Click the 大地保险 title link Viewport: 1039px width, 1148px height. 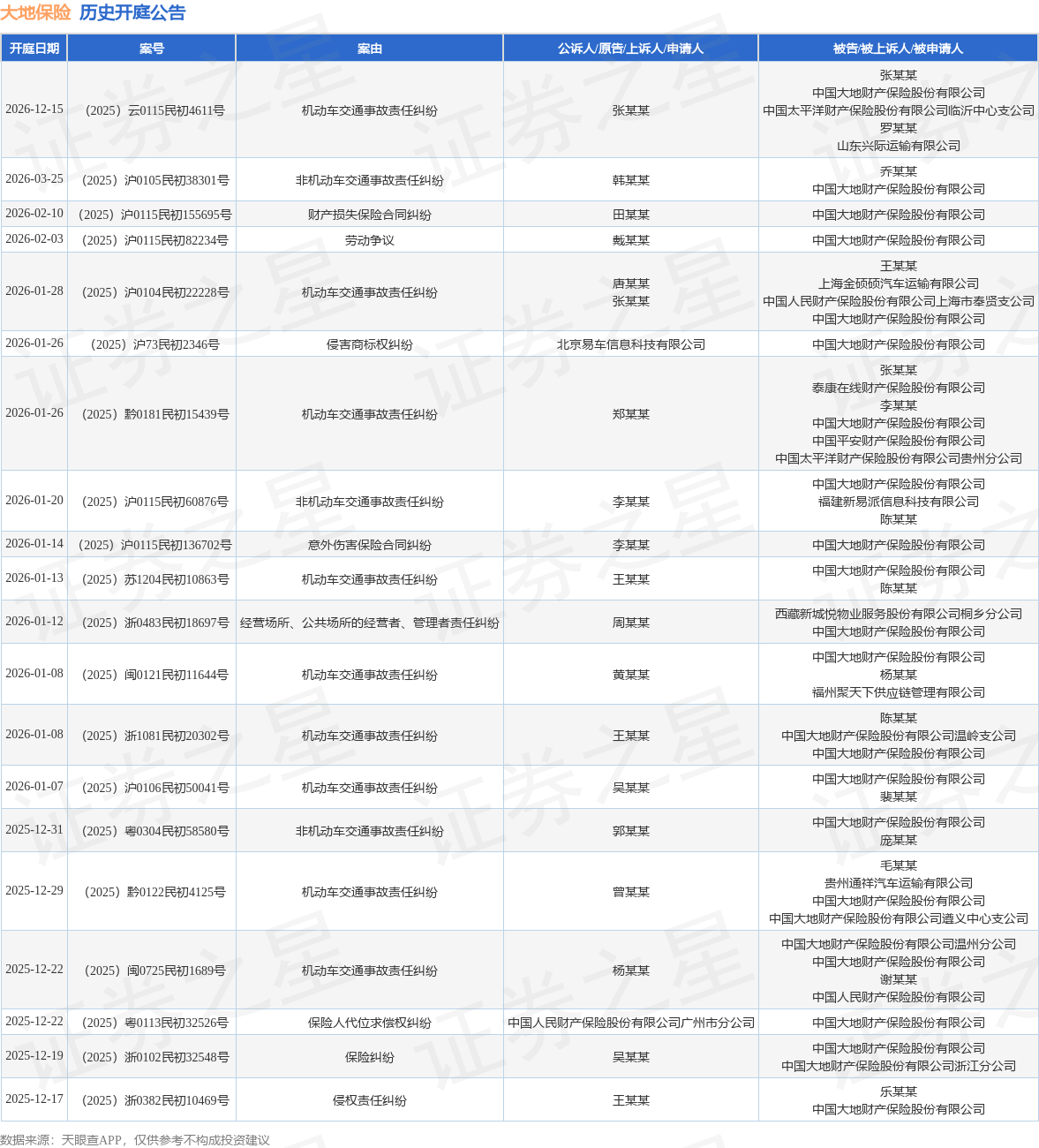(35, 12)
